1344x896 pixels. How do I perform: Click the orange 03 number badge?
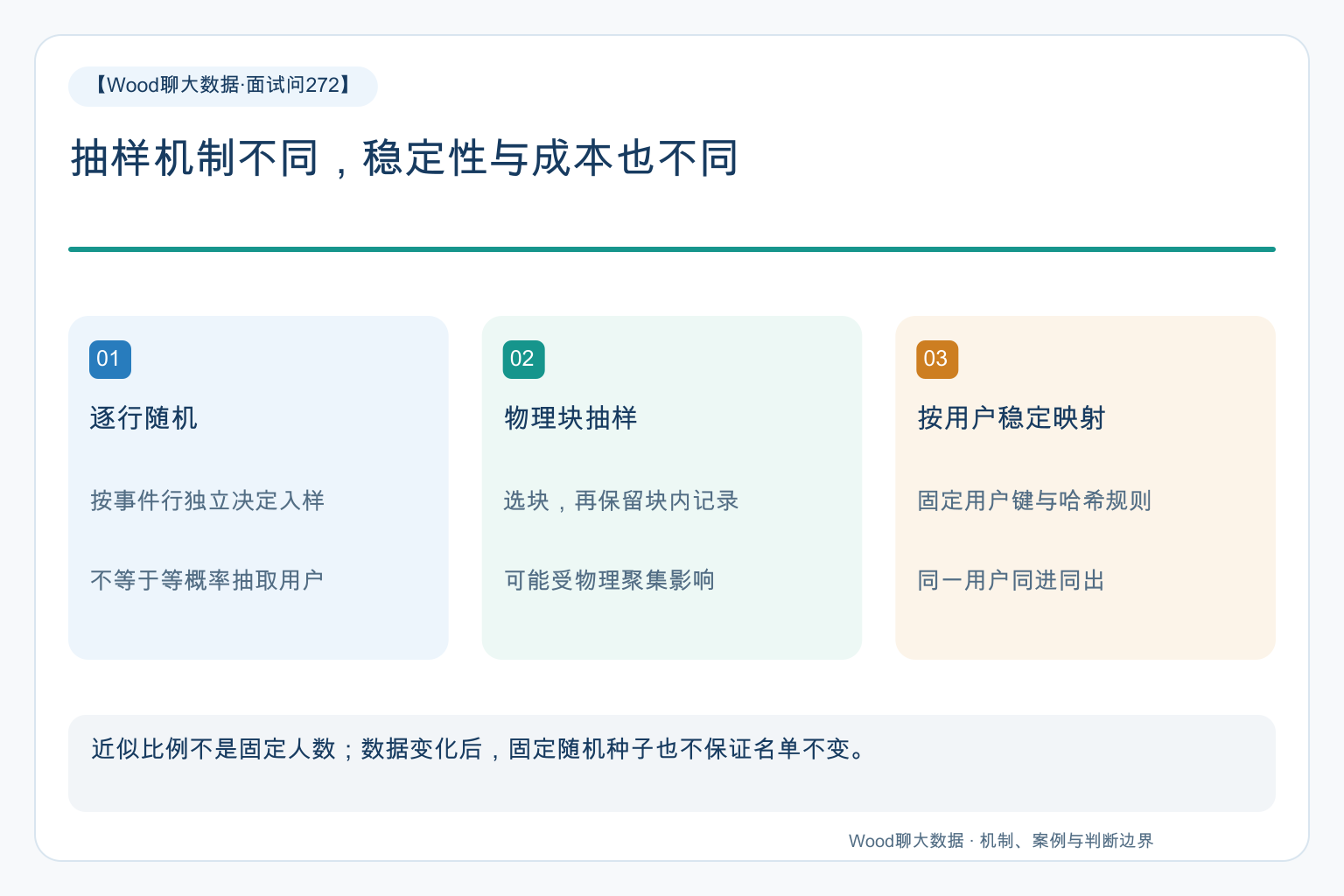tap(937, 360)
